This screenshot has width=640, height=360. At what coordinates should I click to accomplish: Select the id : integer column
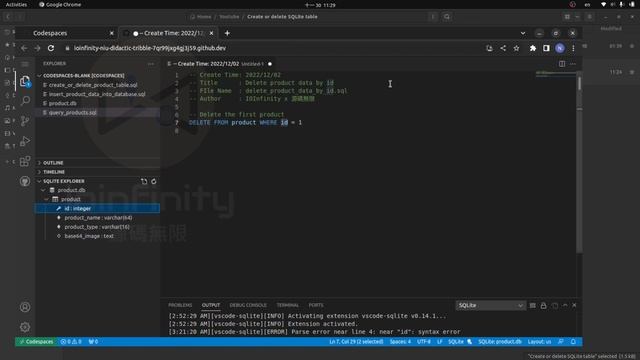[97, 209]
